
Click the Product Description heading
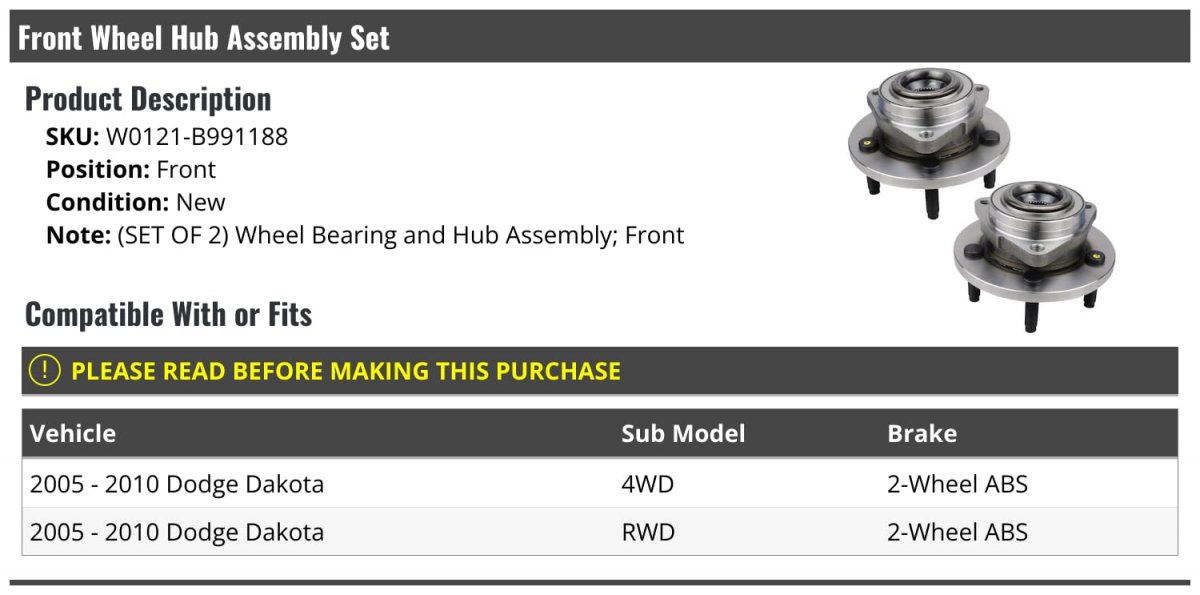148,99
